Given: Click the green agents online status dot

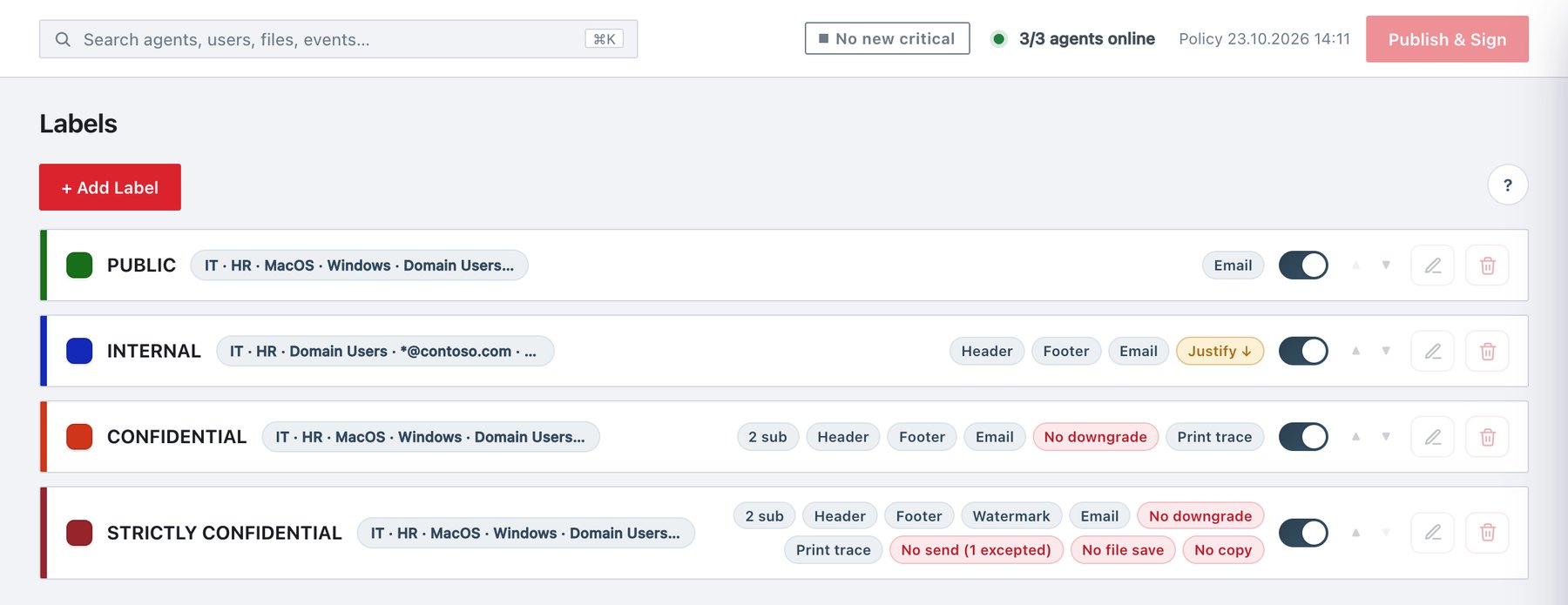Looking at the screenshot, I should (x=999, y=38).
